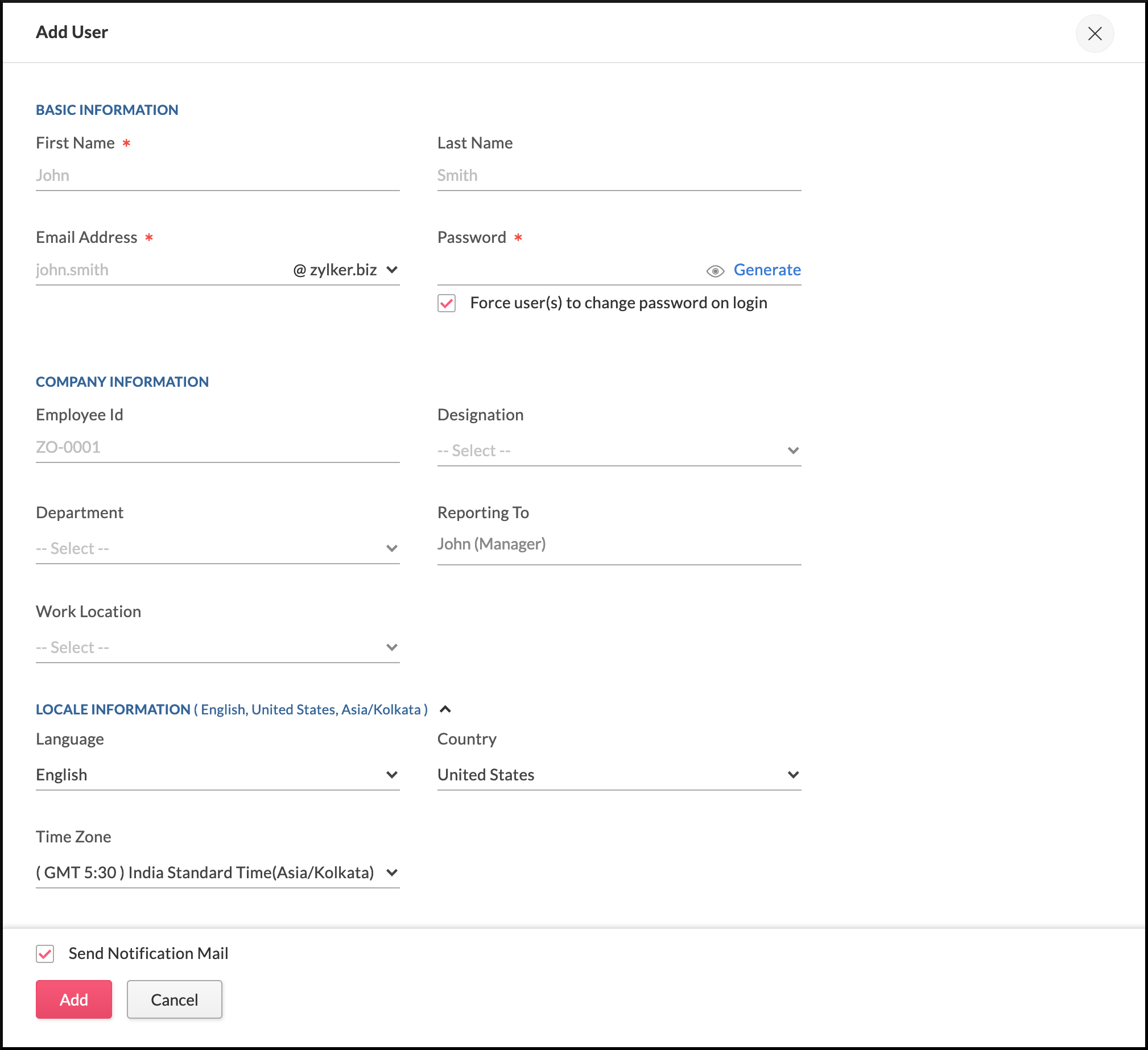Expand the Department dropdown
Screen dimensions: 1148x1050
coord(217,548)
